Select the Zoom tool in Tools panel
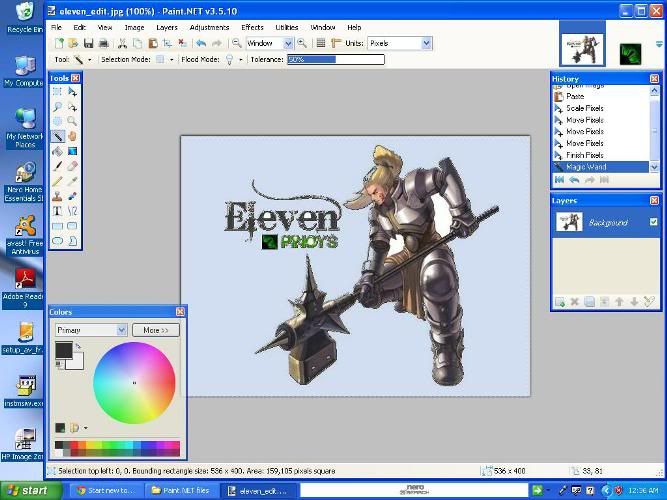 pos(72,121)
